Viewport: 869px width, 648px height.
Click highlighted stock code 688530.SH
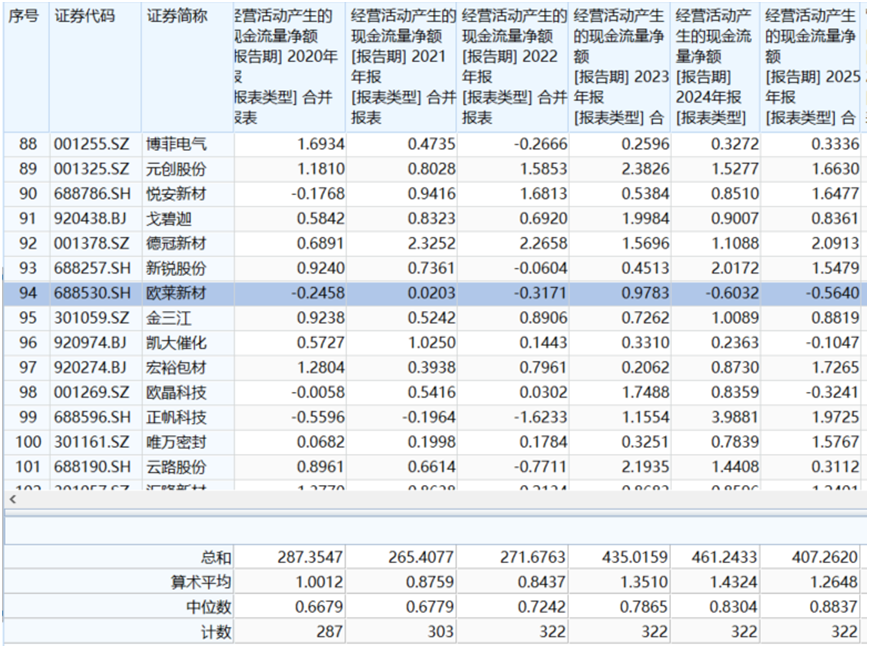click(x=92, y=293)
